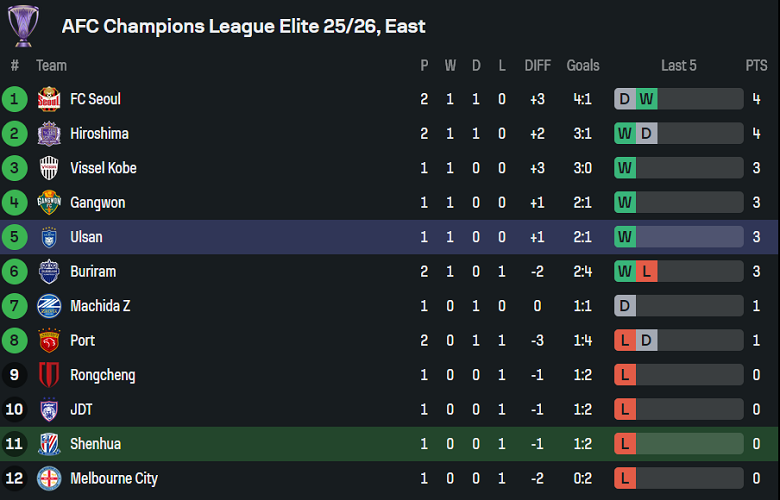
Task: Sort table by PTS column header
Action: point(756,66)
